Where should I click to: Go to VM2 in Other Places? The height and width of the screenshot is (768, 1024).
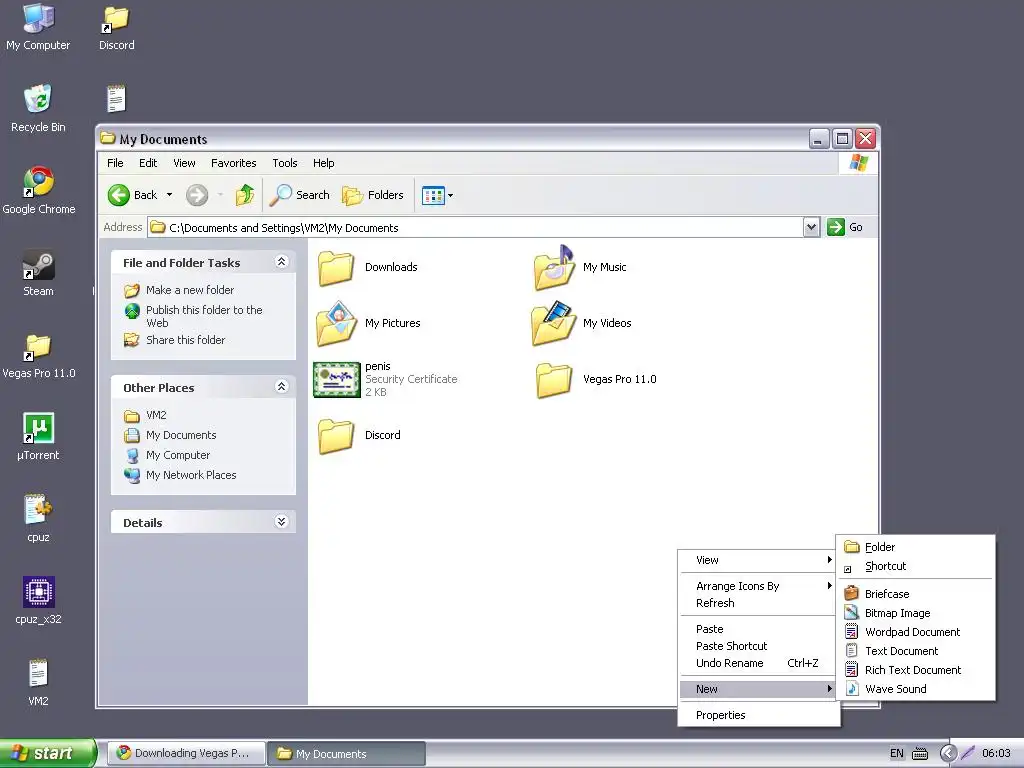156,415
